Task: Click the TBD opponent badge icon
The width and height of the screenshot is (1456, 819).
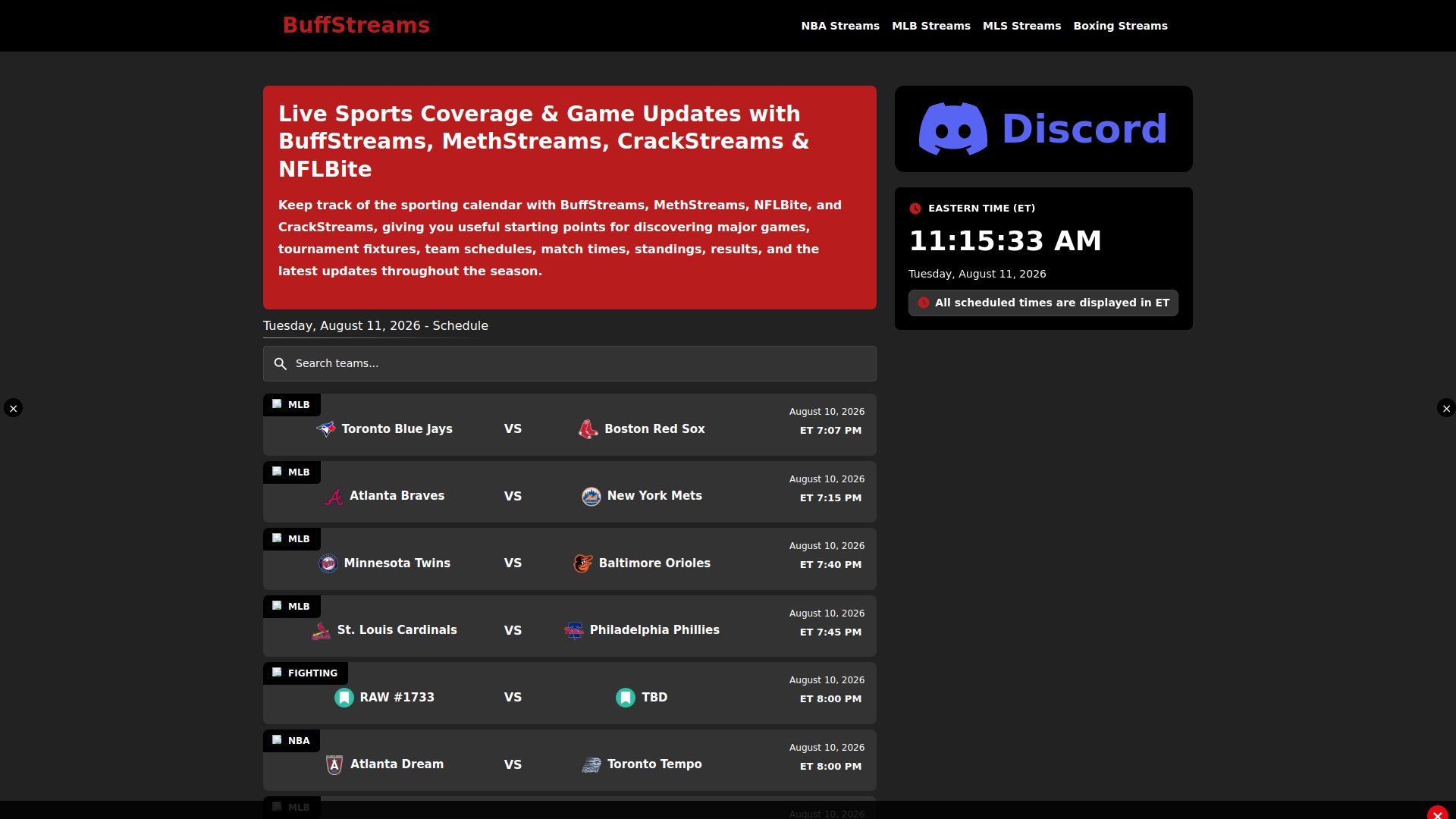Action: click(626, 698)
